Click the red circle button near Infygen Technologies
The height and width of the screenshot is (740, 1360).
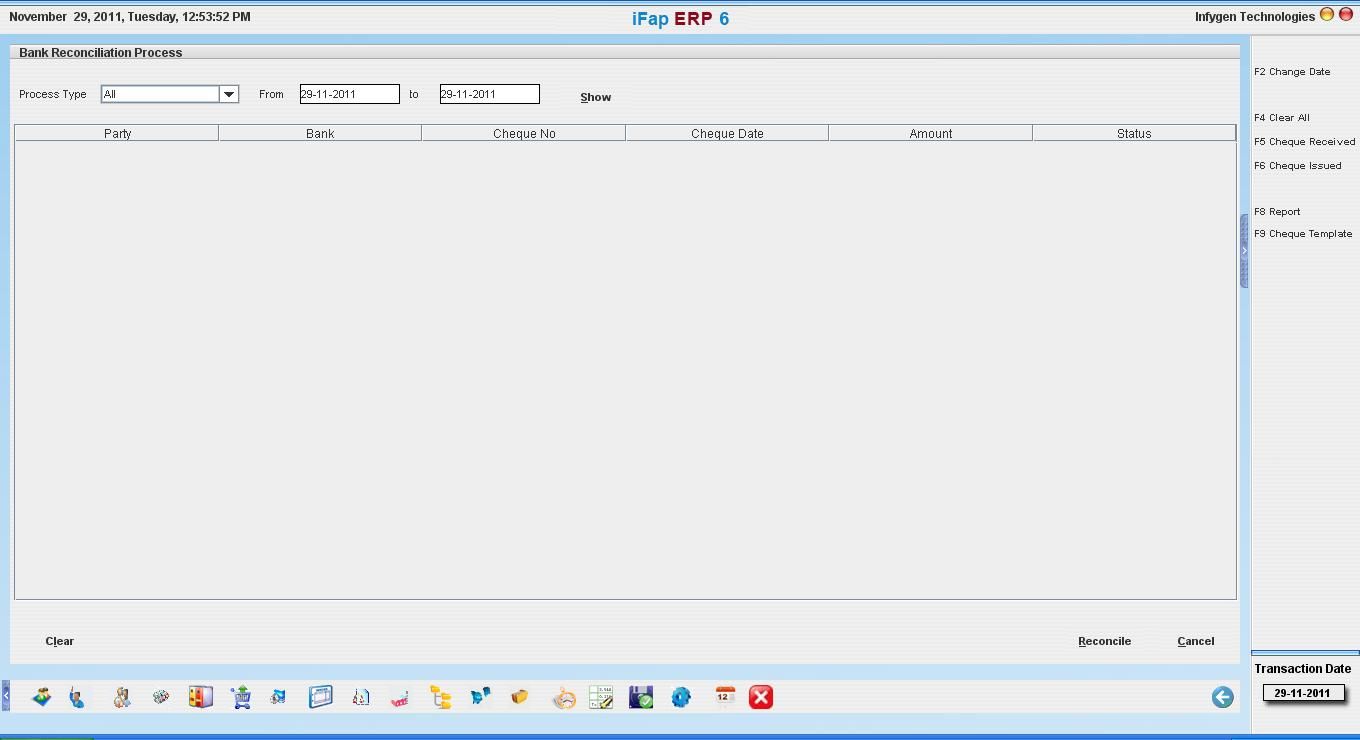click(1345, 15)
